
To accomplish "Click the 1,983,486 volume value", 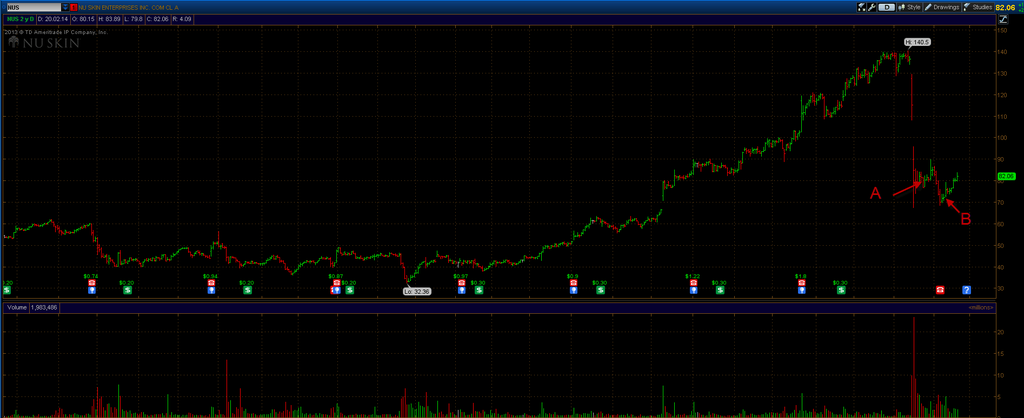I will click(x=44, y=306).
